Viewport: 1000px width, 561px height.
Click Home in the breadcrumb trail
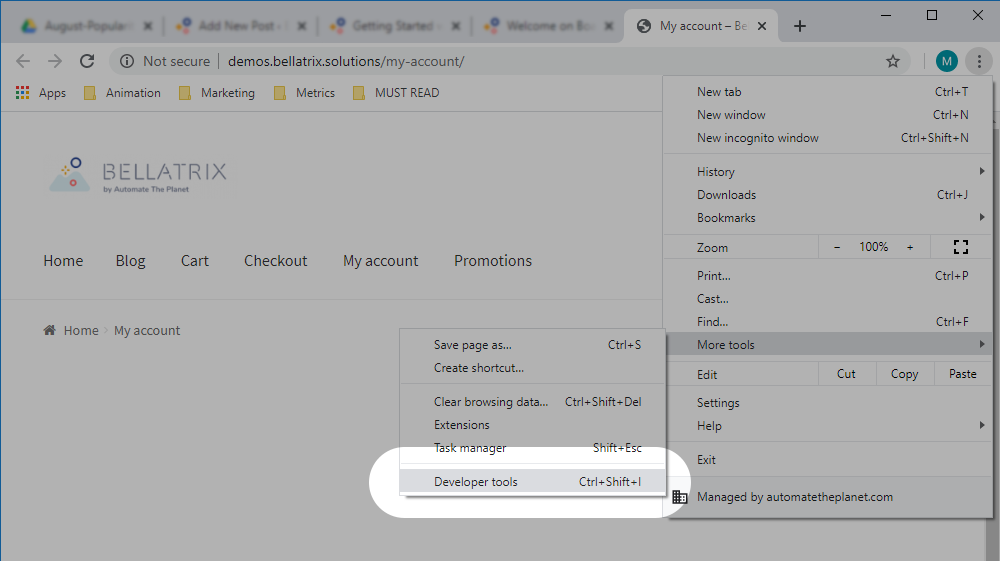point(81,330)
